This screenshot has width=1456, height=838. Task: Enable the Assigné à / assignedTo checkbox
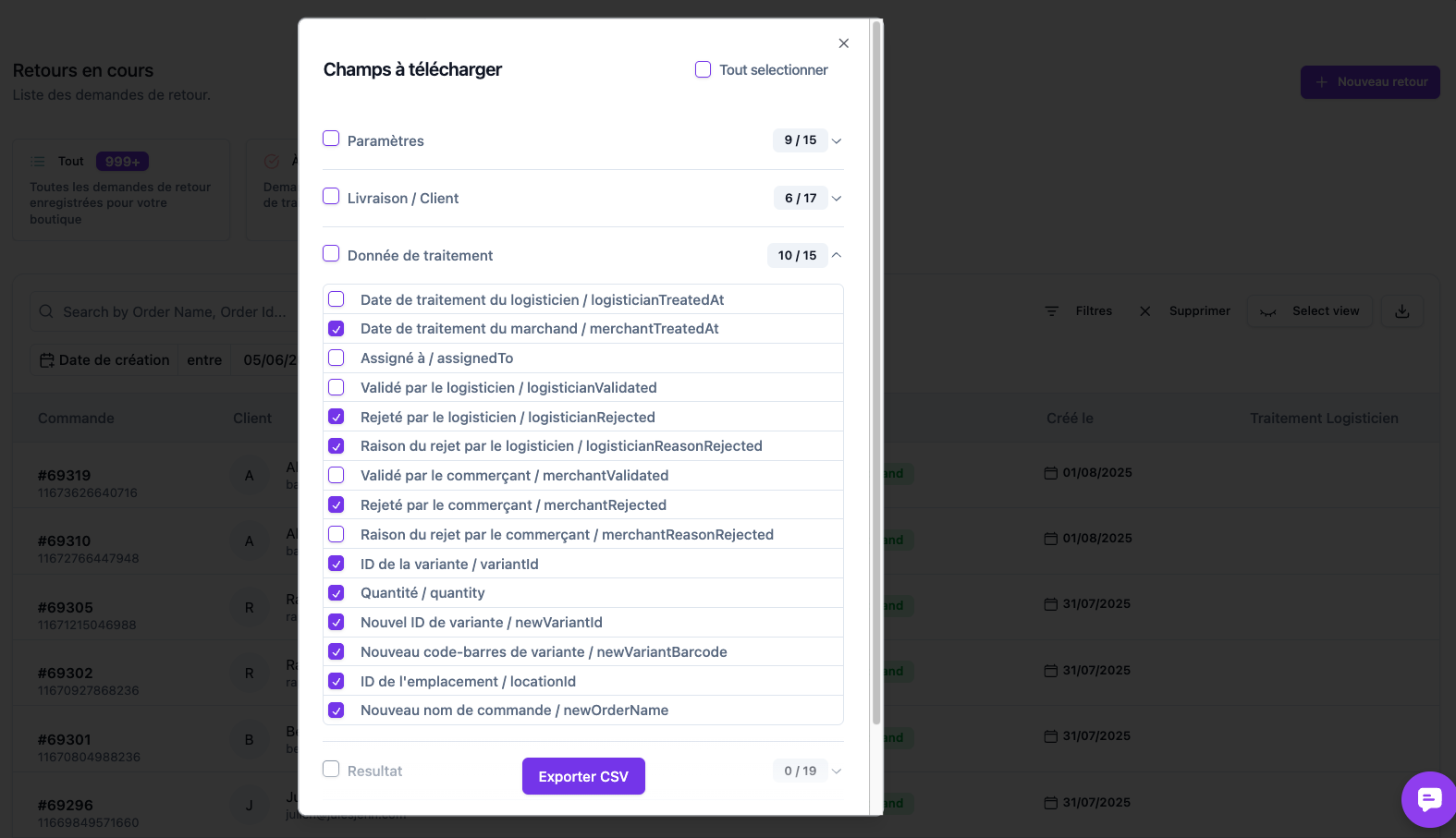coord(336,358)
